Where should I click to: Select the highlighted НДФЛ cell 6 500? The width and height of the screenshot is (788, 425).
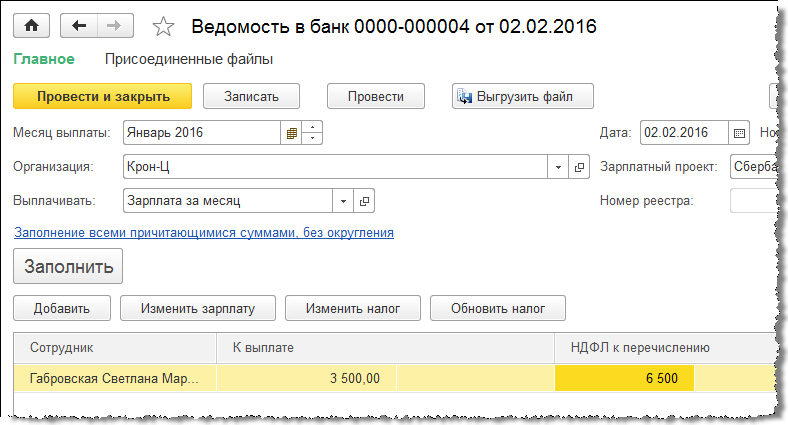[x=624, y=379]
